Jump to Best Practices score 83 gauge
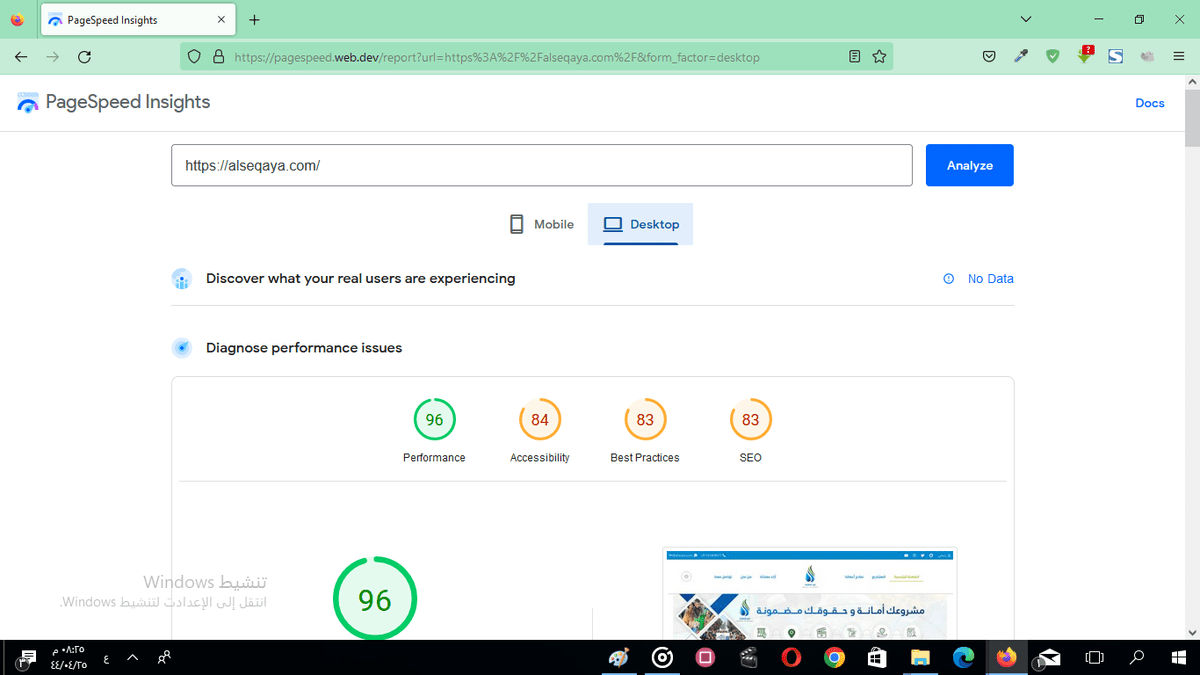Viewport: 1200px width, 675px height. click(645, 420)
